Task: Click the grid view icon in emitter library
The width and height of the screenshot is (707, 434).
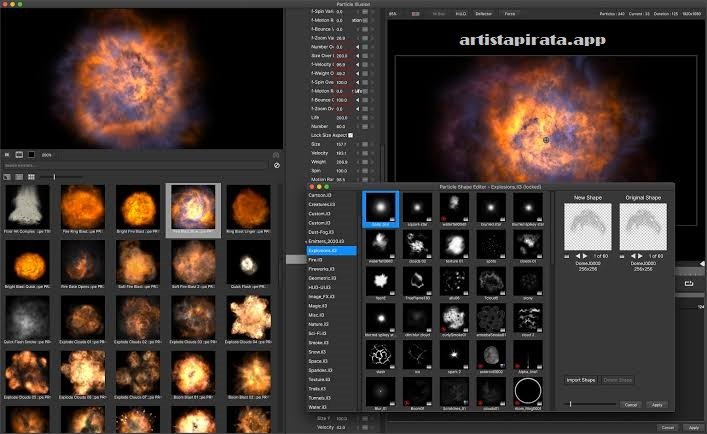Action: pyautogui.click(x=31, y=177)
